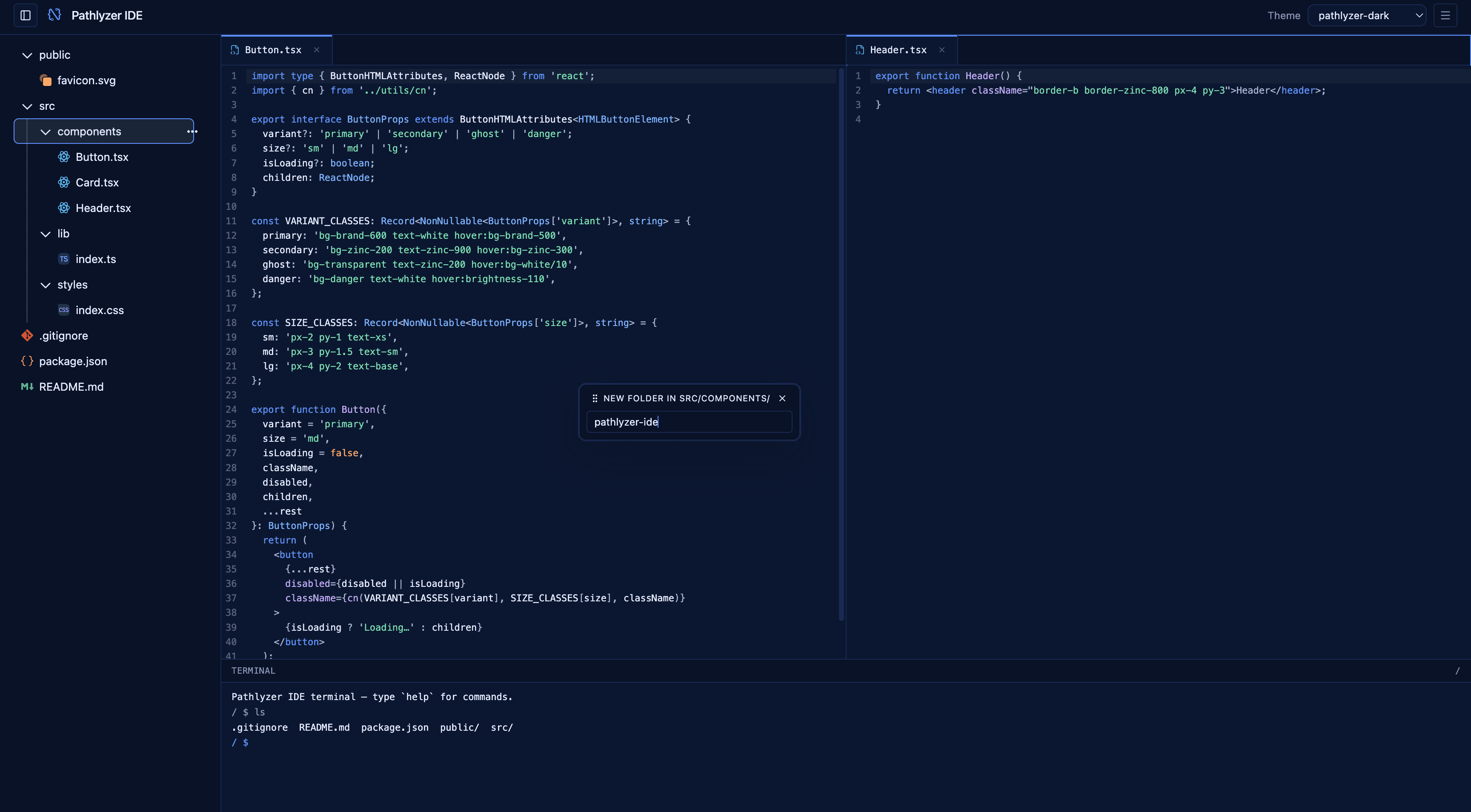Click 'export function Header()' code line

click(948, 76)
